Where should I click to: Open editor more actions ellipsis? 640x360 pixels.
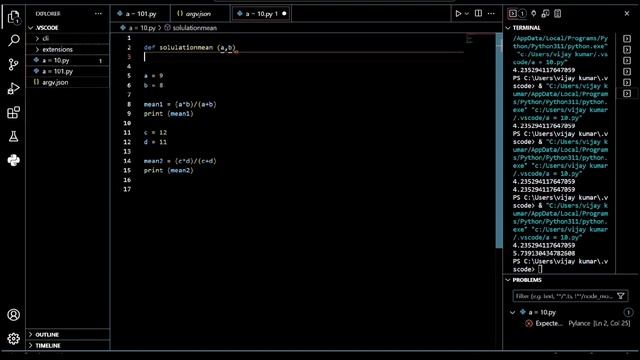click(x=491, y=13)
